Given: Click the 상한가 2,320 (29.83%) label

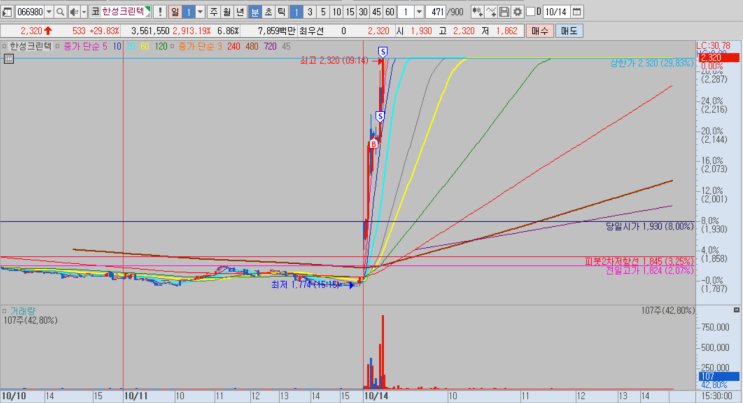Looking at the screenshot, I should click(x=652, y=64).
